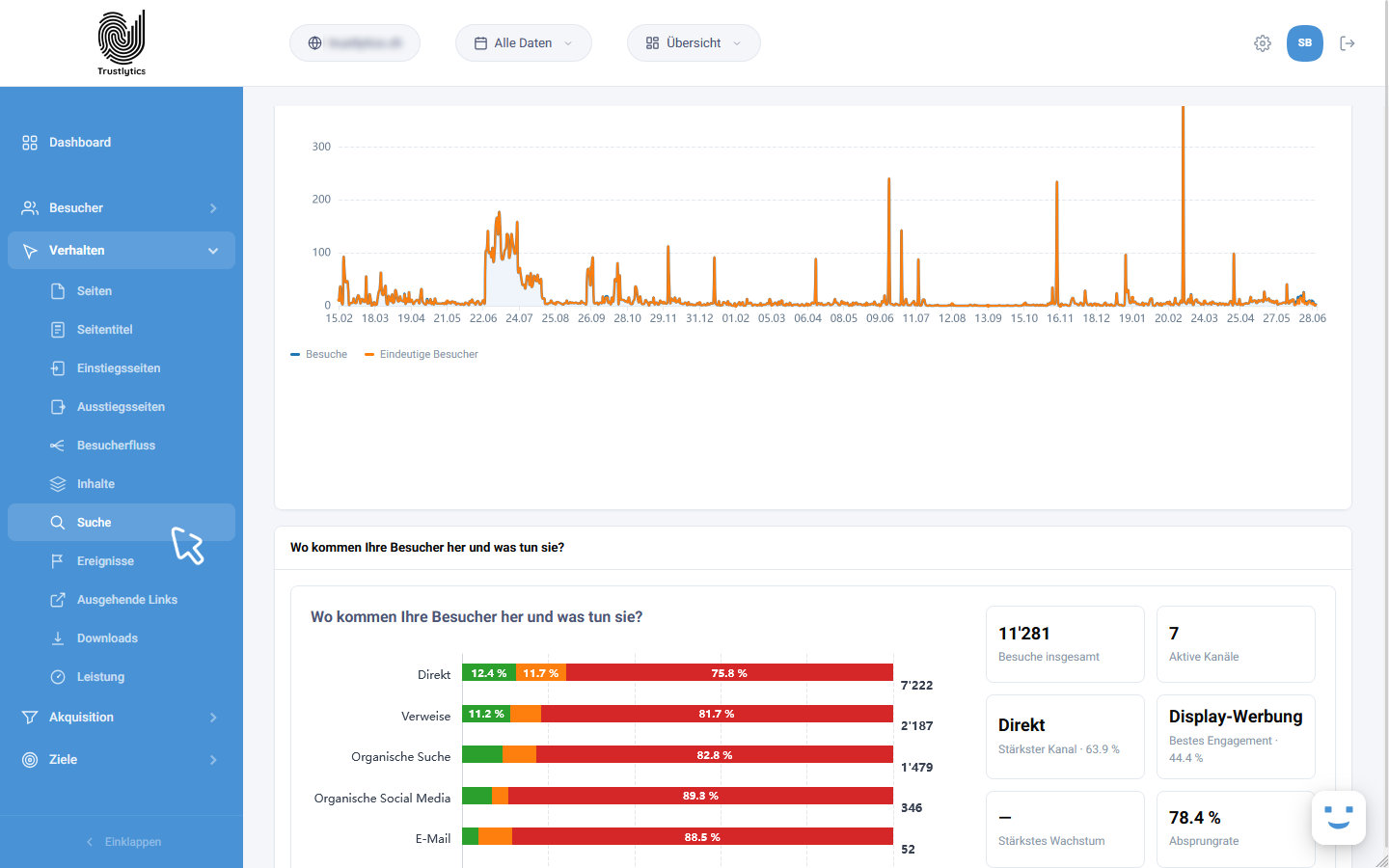Screen dimensions: 1389x868
Task: Open the settings gear icon
Action: (x=1263, y=43)
